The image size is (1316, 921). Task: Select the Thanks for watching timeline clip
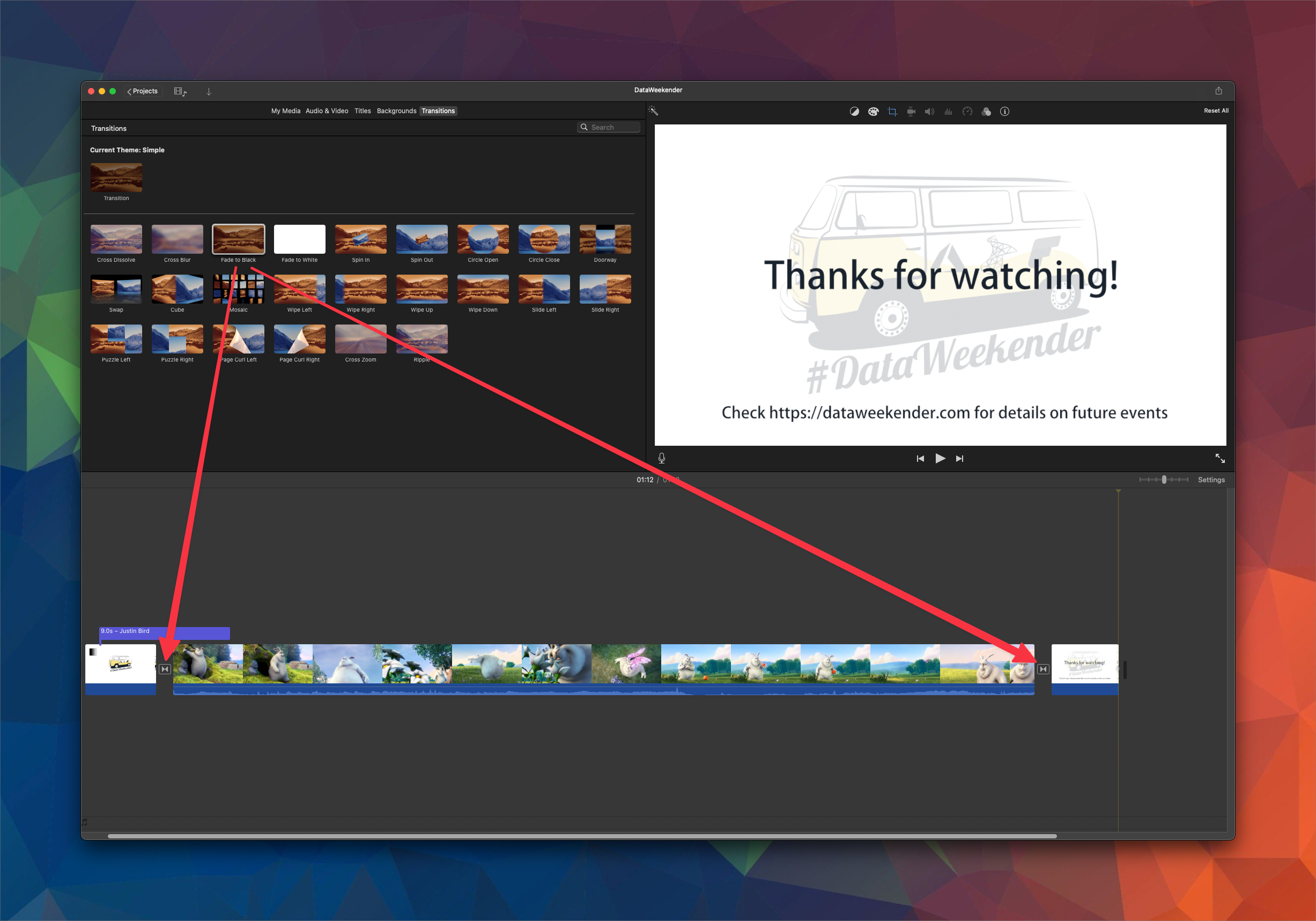pos(1084,669)
